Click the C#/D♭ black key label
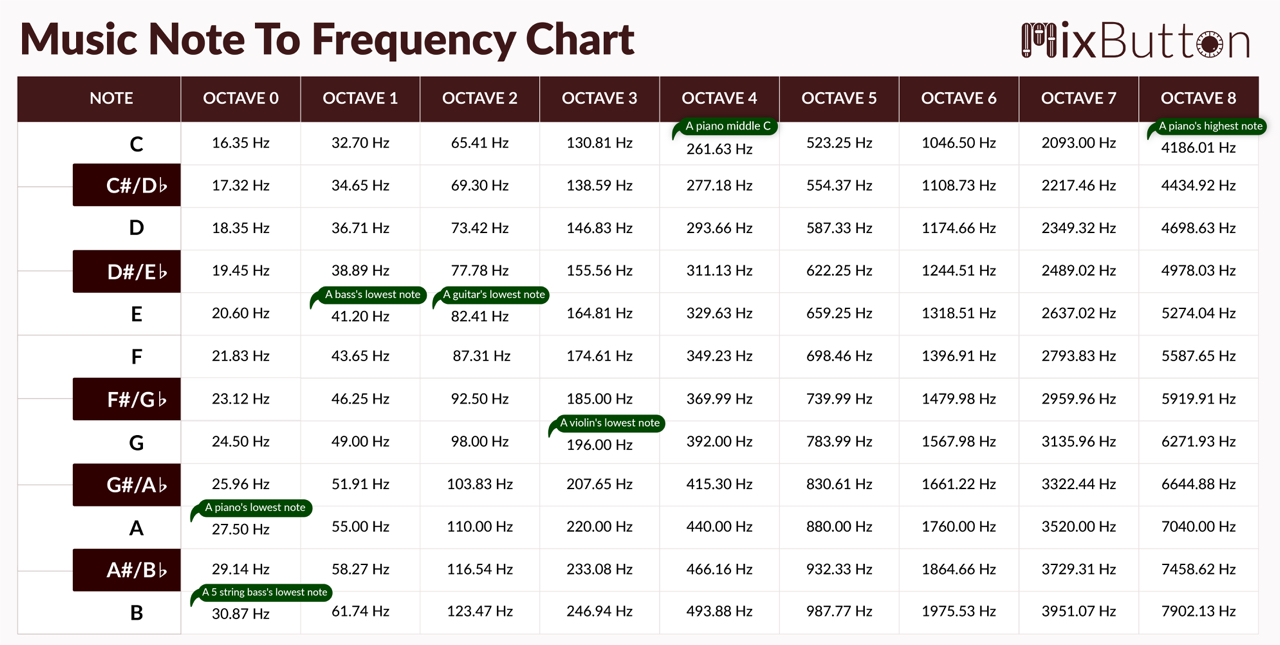 tap(127, 185)
